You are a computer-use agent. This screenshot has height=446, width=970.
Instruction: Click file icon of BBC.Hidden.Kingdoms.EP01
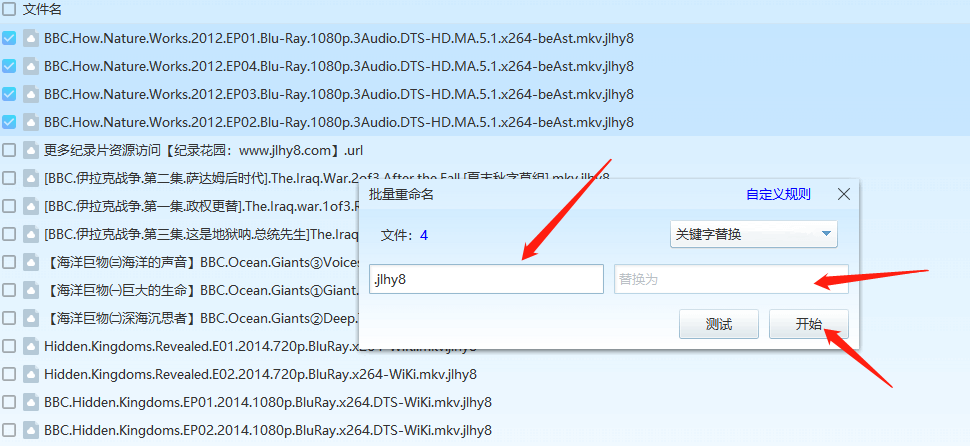click(x=31, y=403)
